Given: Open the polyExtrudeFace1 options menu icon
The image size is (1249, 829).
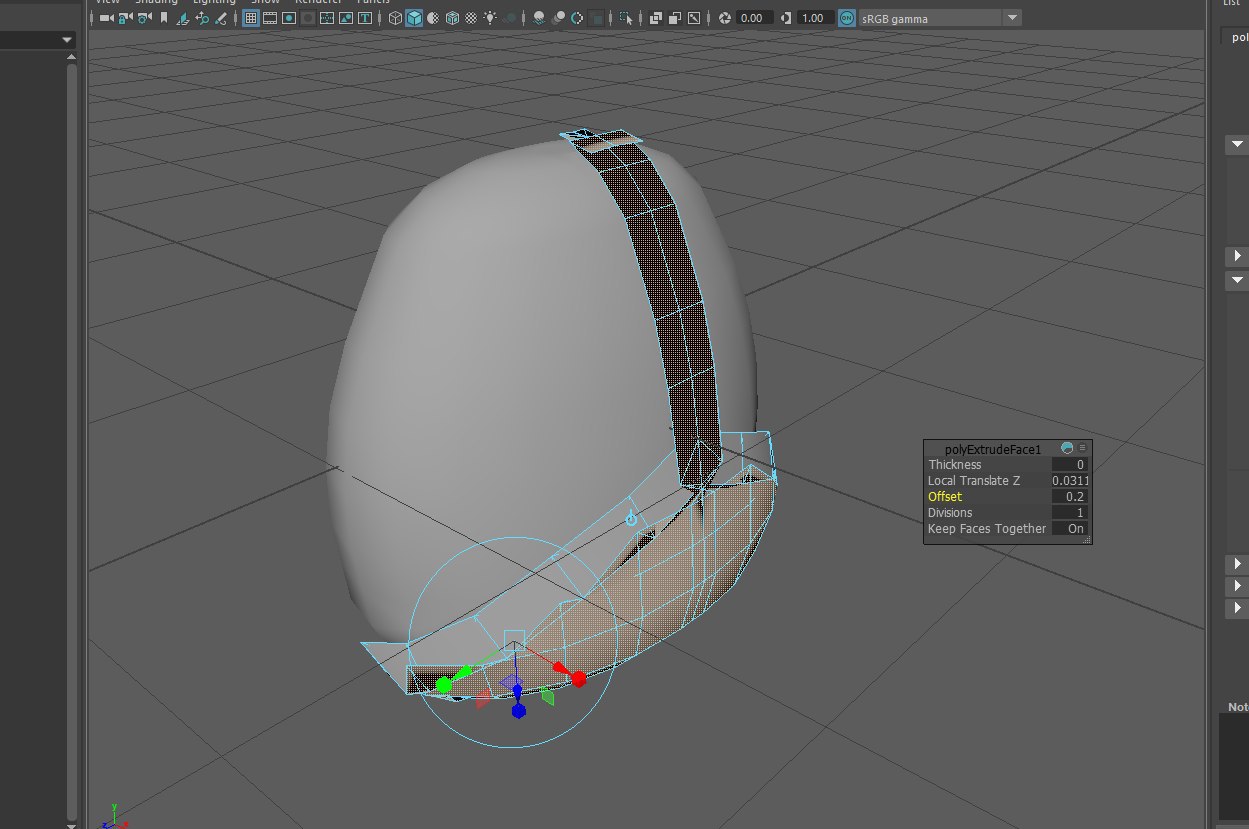Looking at the screenshot, I should pyautogui.click(x=1082, y=448).
